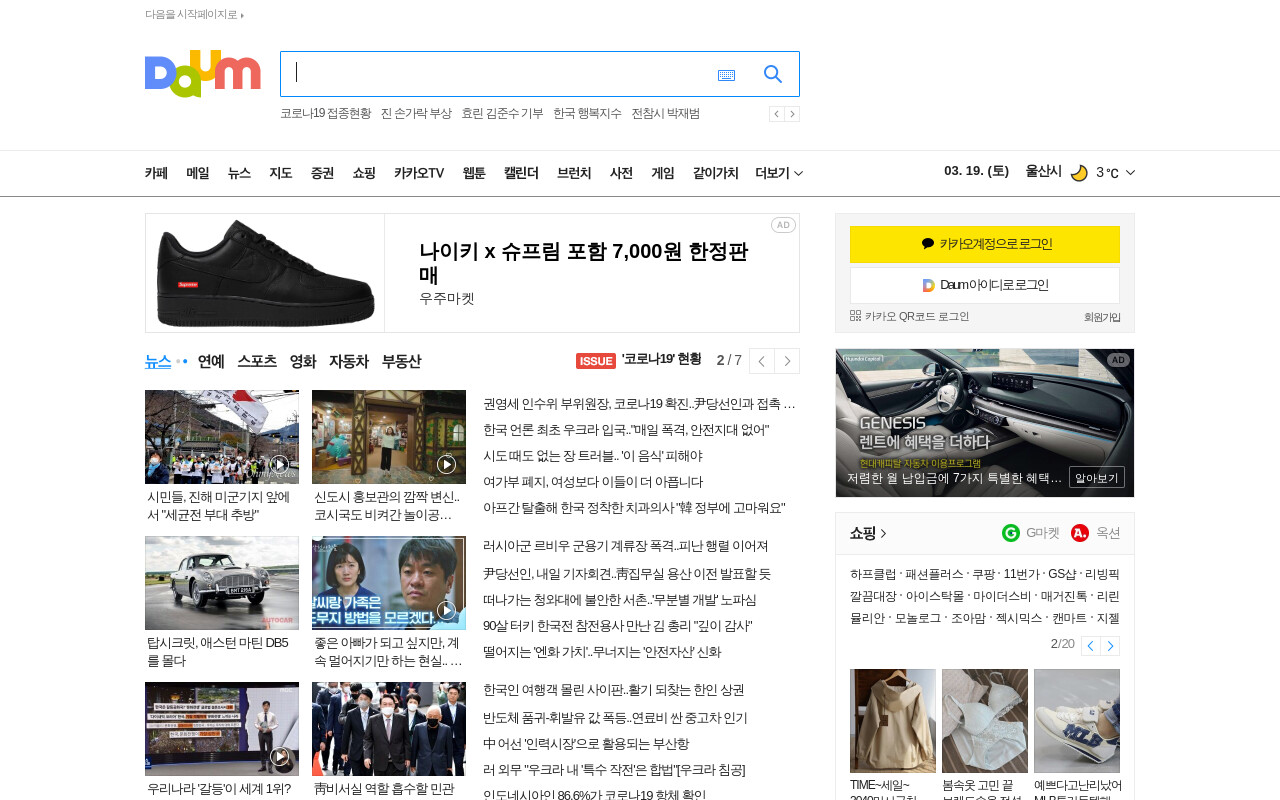The image size is (1280, 800).
Task: Select the 부동산 content tab
Action: click(x=401, y=361)
